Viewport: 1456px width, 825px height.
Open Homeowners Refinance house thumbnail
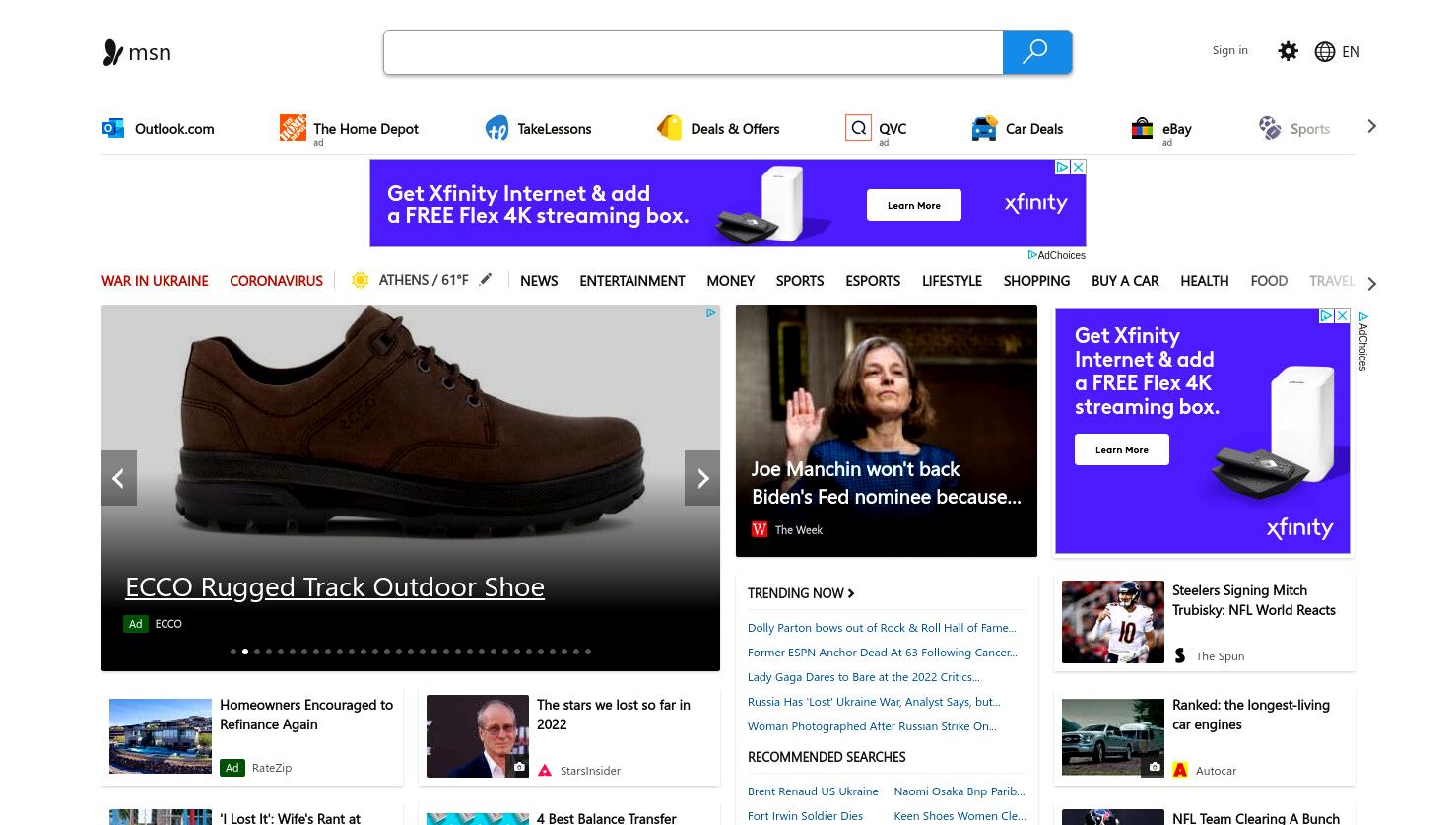tap(161, 736)
